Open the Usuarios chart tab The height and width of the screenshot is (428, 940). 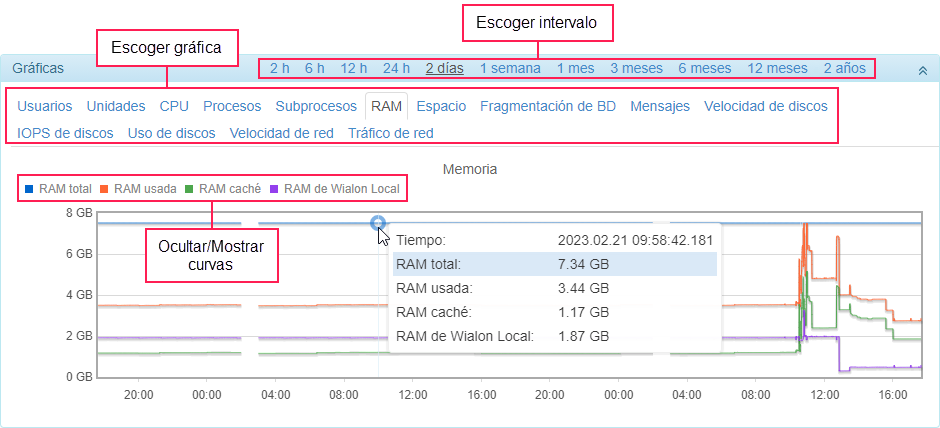44,106
